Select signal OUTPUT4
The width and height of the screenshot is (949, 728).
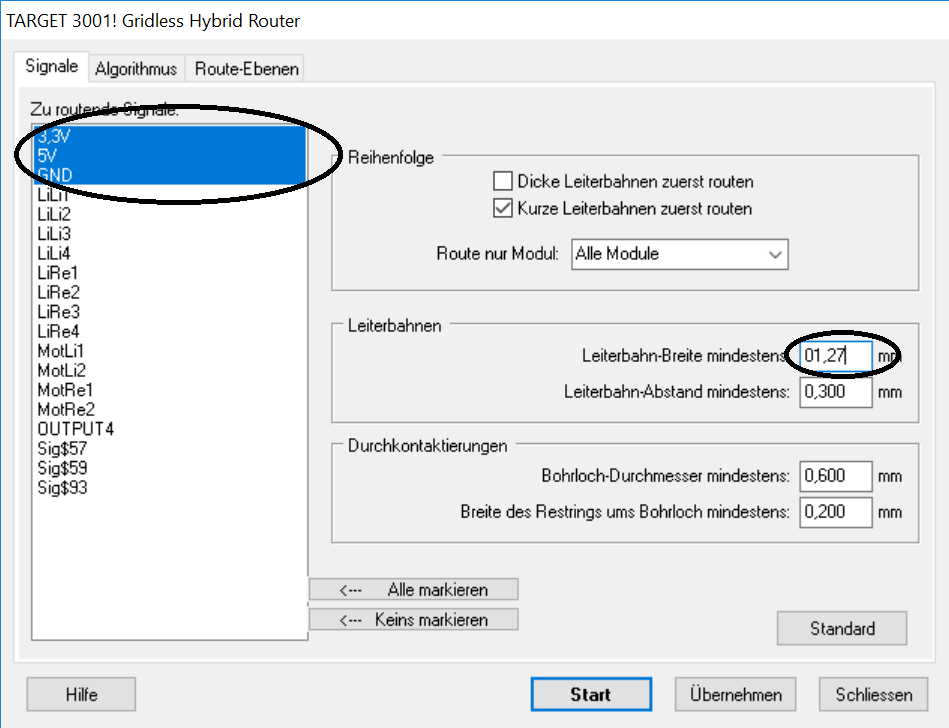[169, 429]
